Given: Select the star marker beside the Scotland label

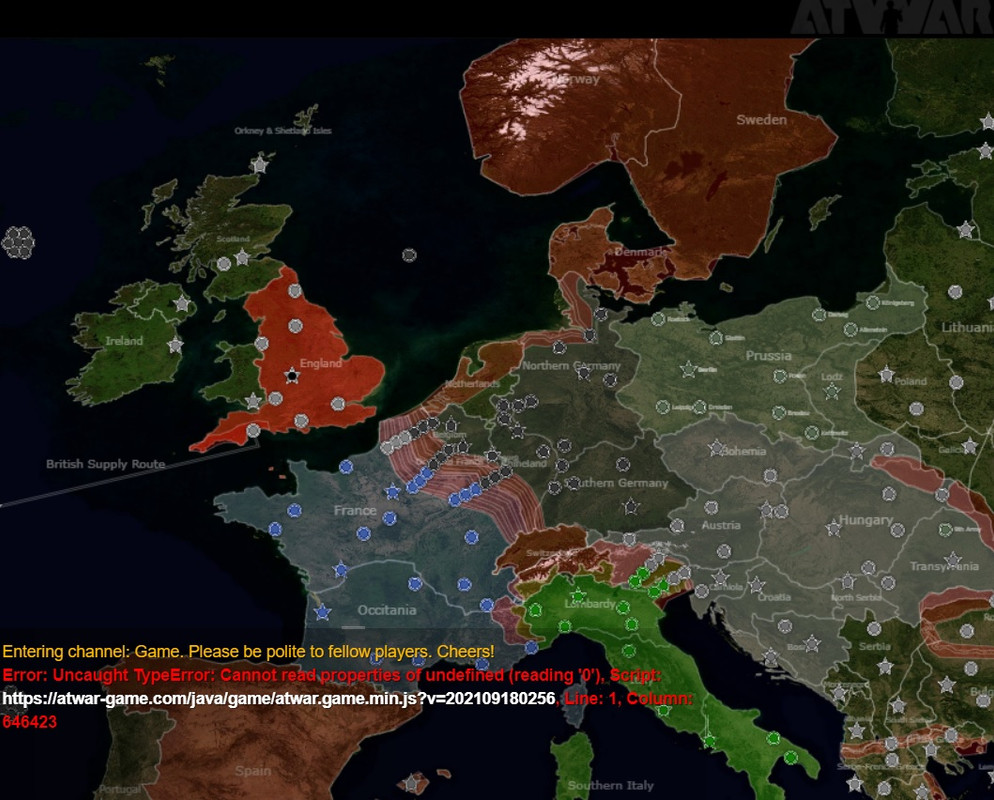Looking at the screenshot, I should click(x=242, y=257).
